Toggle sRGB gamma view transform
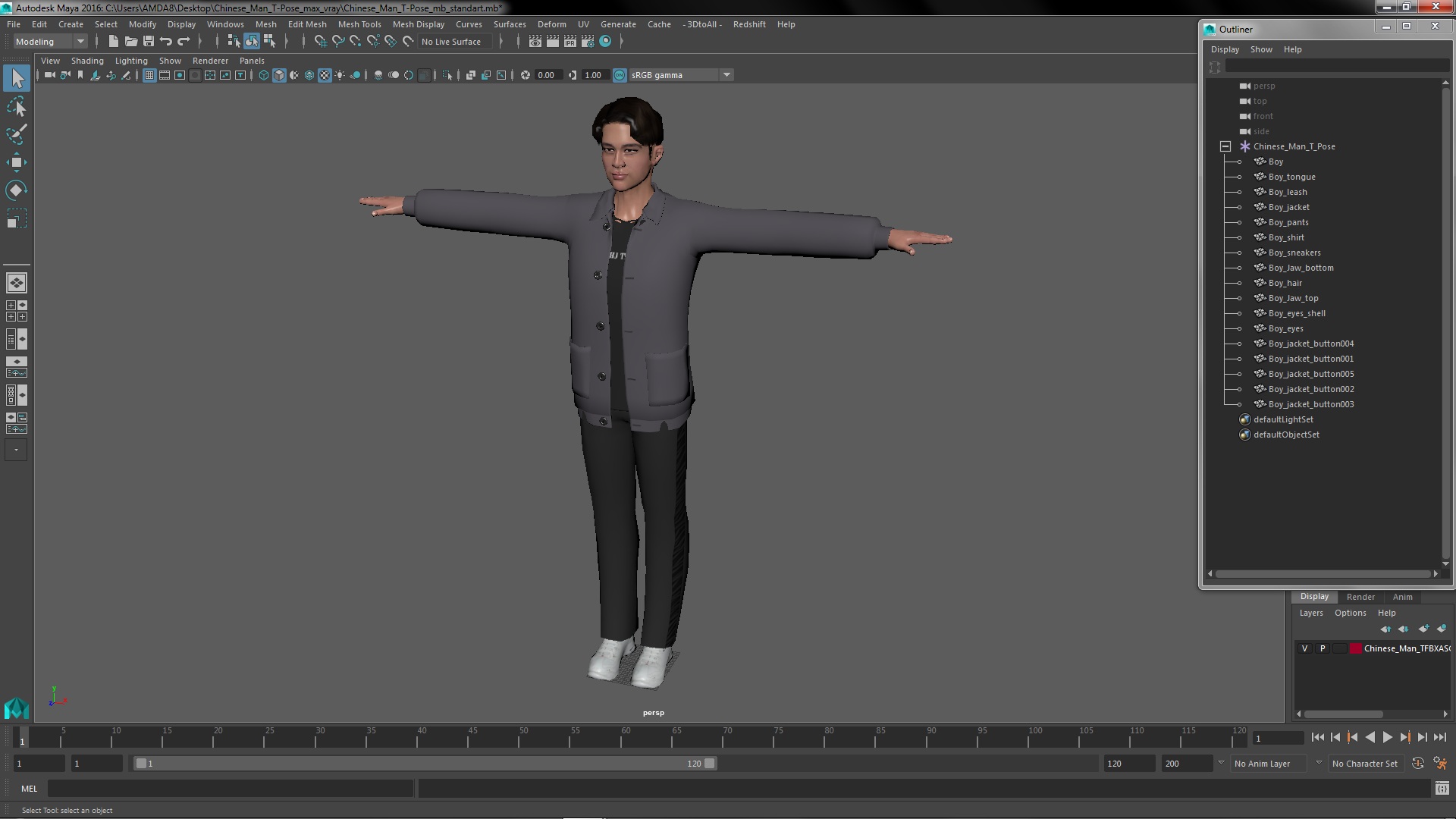Image resolution: width=1456 pixels, height=819 pixels. click(x=620, y=75)
